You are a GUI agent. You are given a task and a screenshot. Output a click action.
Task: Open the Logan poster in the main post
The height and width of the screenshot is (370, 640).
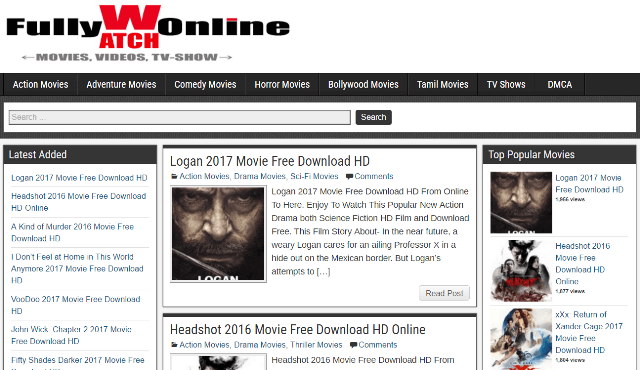point(218,234)
